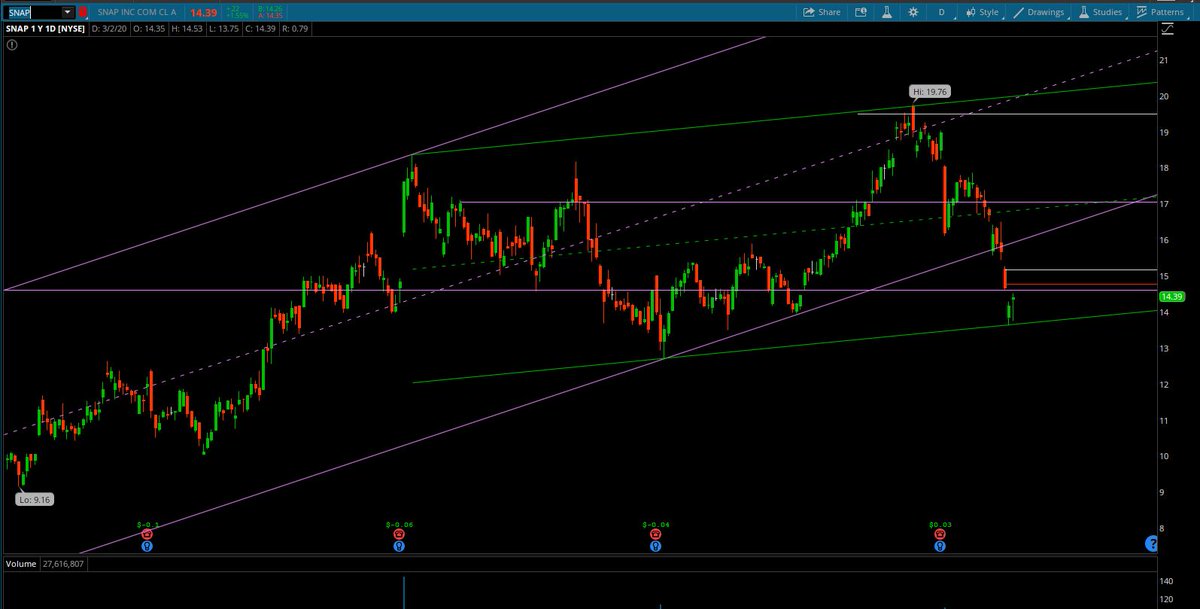
Task: Click the conference call icon under $-0.1
Action: (148, 535)
